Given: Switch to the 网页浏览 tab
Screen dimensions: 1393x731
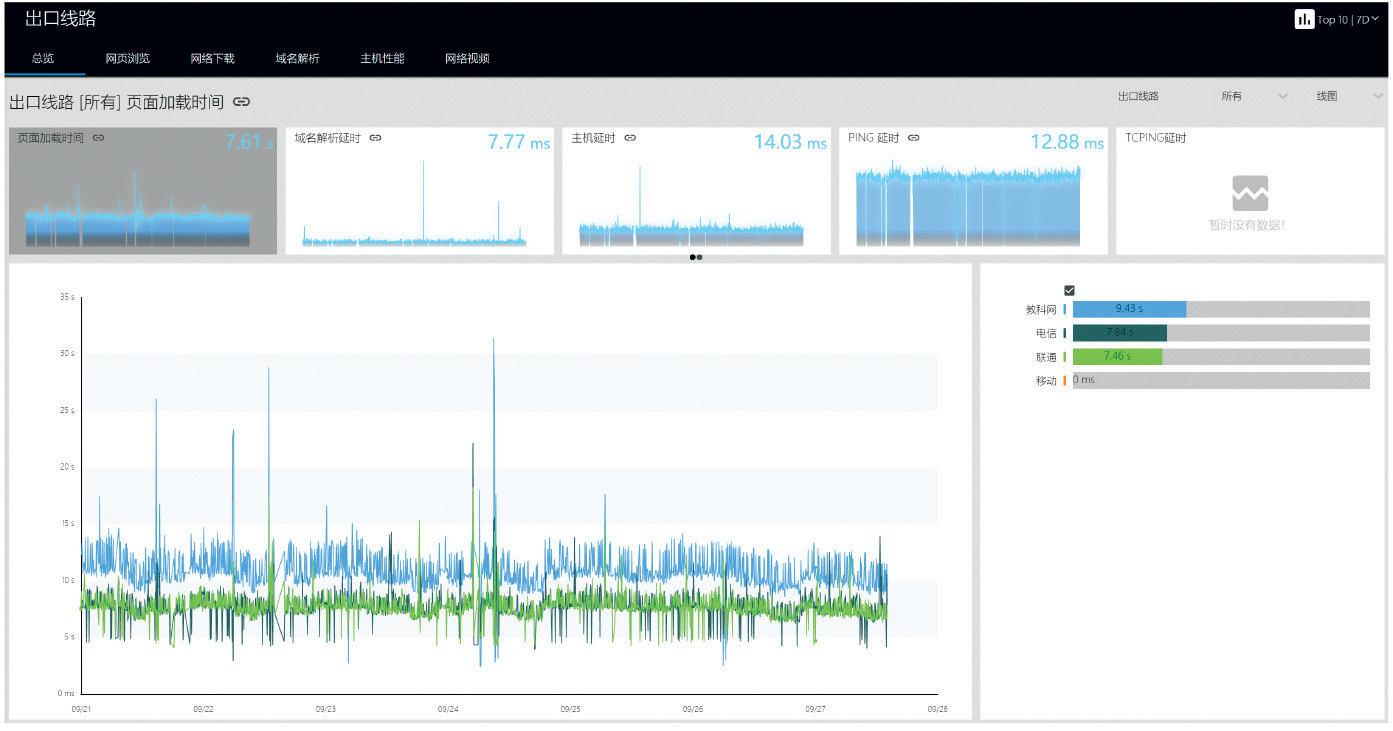Looking at the screenshot, I should click(128, 58).
